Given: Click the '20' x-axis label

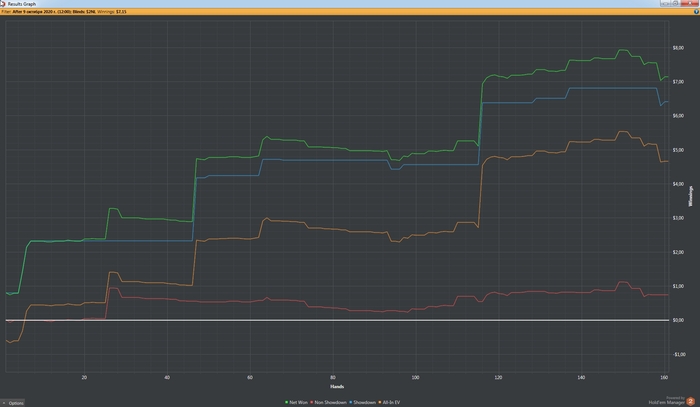Looking at the screenshot, I should (84, 377).
